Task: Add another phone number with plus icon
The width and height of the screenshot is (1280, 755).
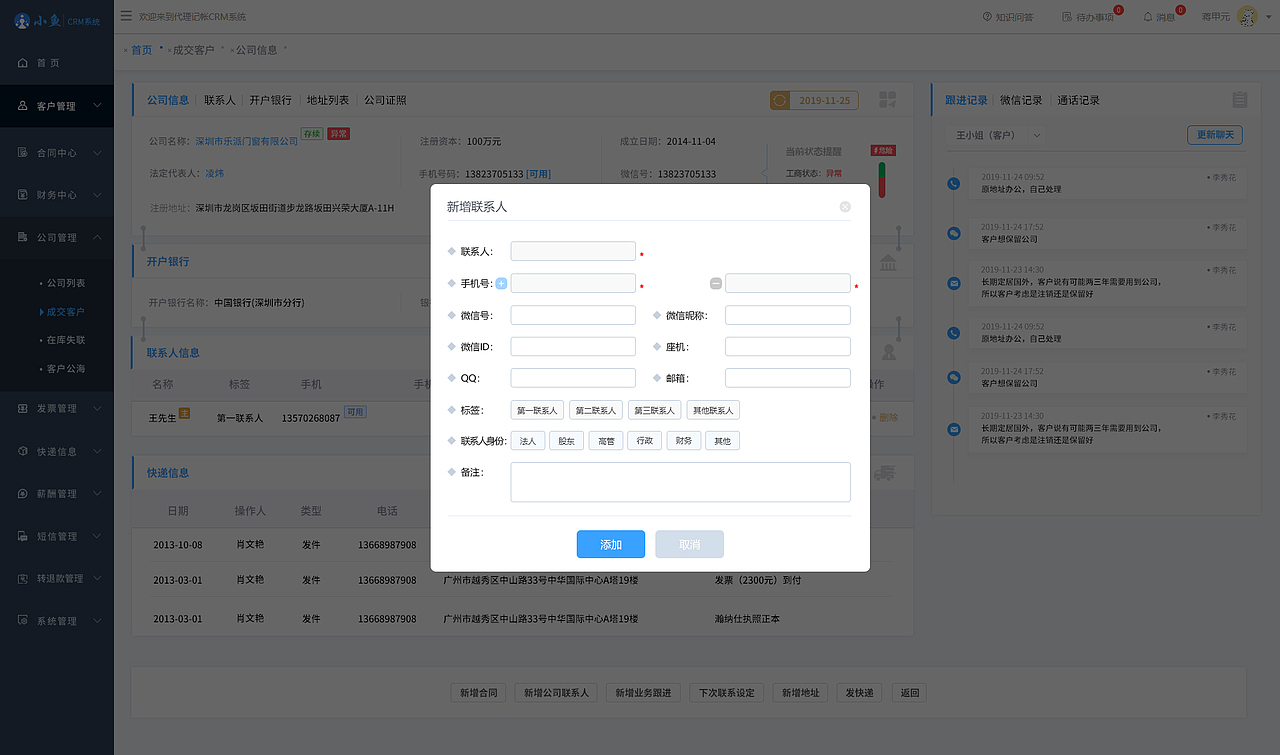Action: click(x=502, y=284)
